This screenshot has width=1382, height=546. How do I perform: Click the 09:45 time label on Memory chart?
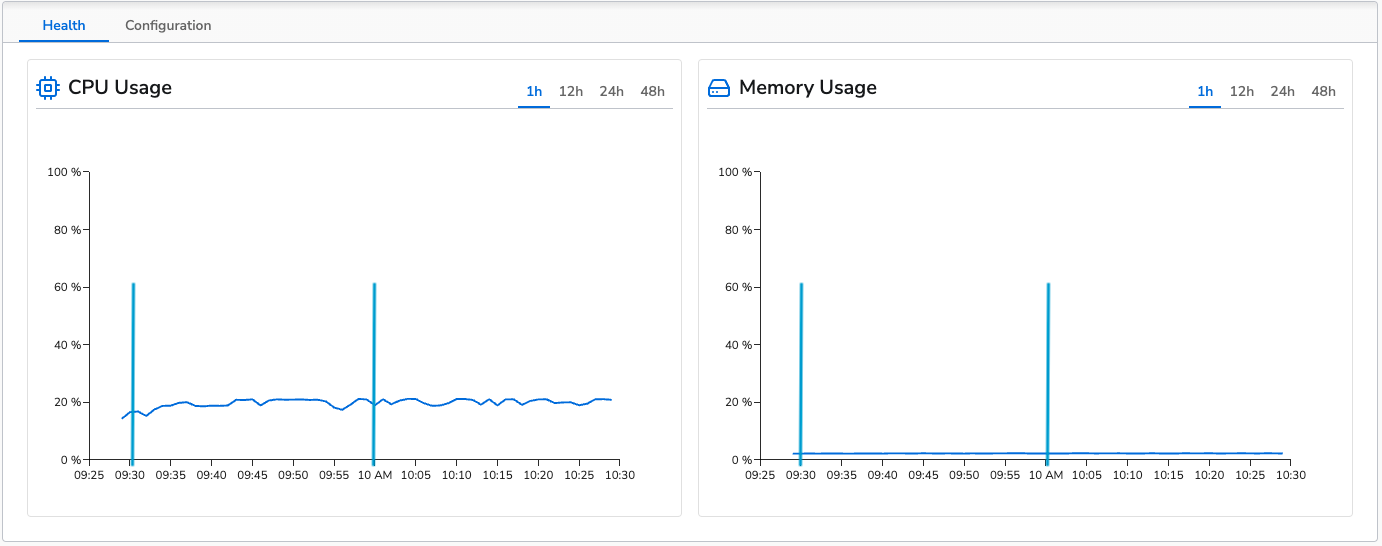[923, 475]
